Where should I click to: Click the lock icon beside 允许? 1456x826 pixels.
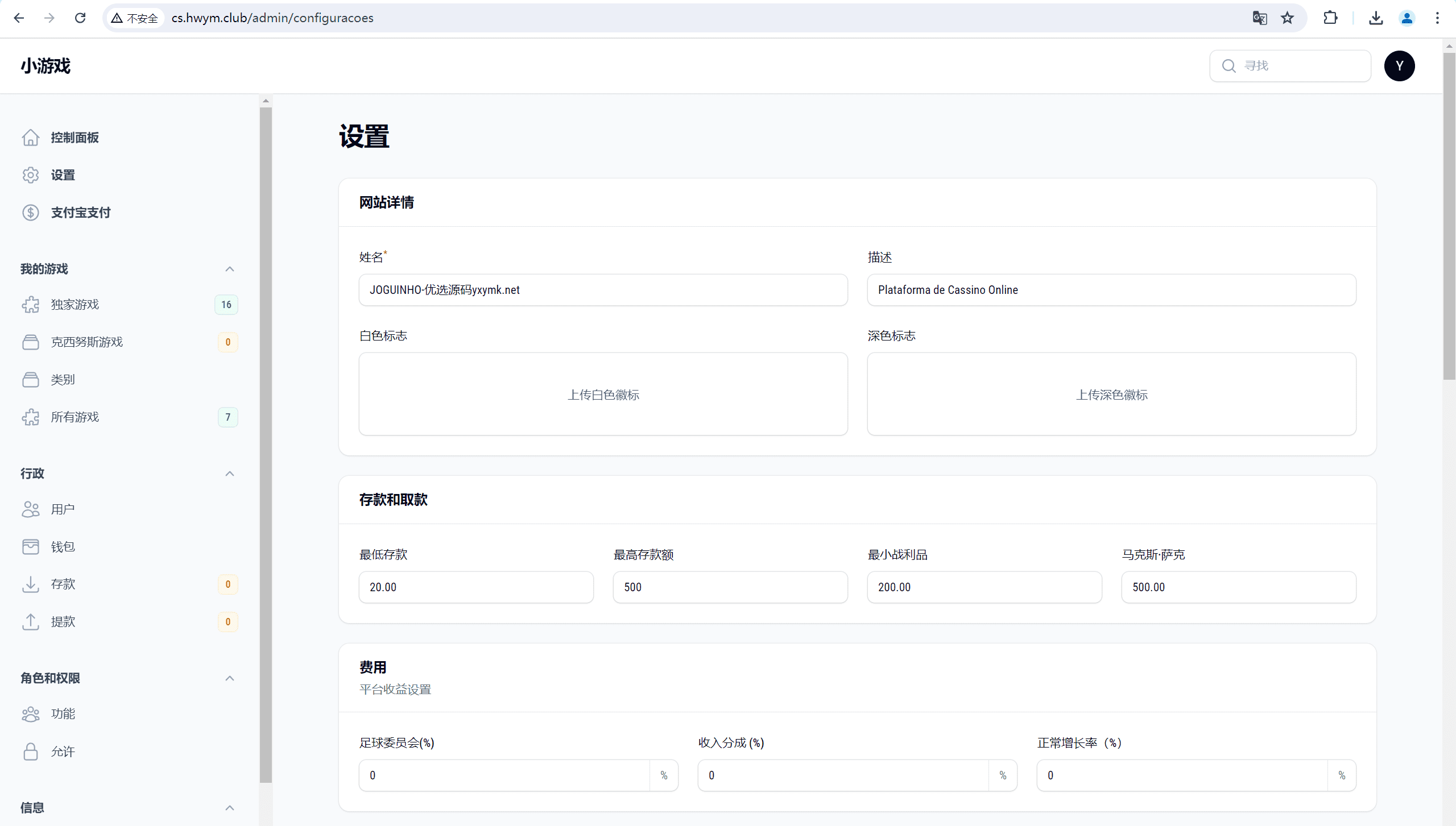coord(31,752)
